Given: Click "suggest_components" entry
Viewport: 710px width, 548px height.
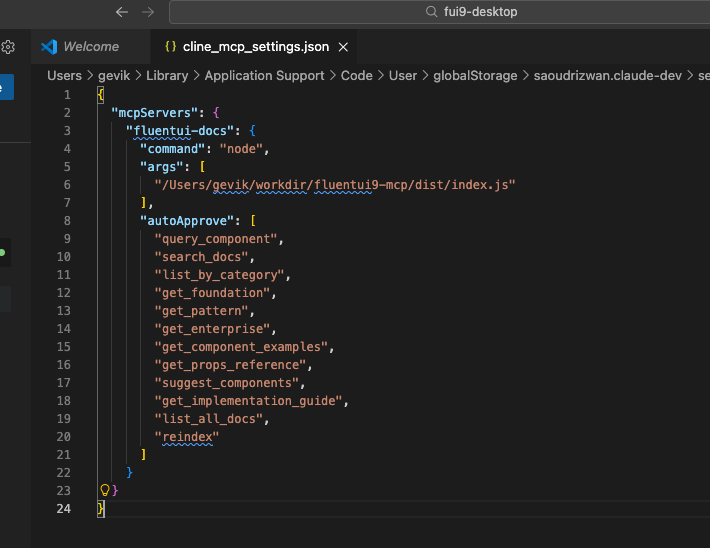Looking at the screenshot, I should point(227,383).
